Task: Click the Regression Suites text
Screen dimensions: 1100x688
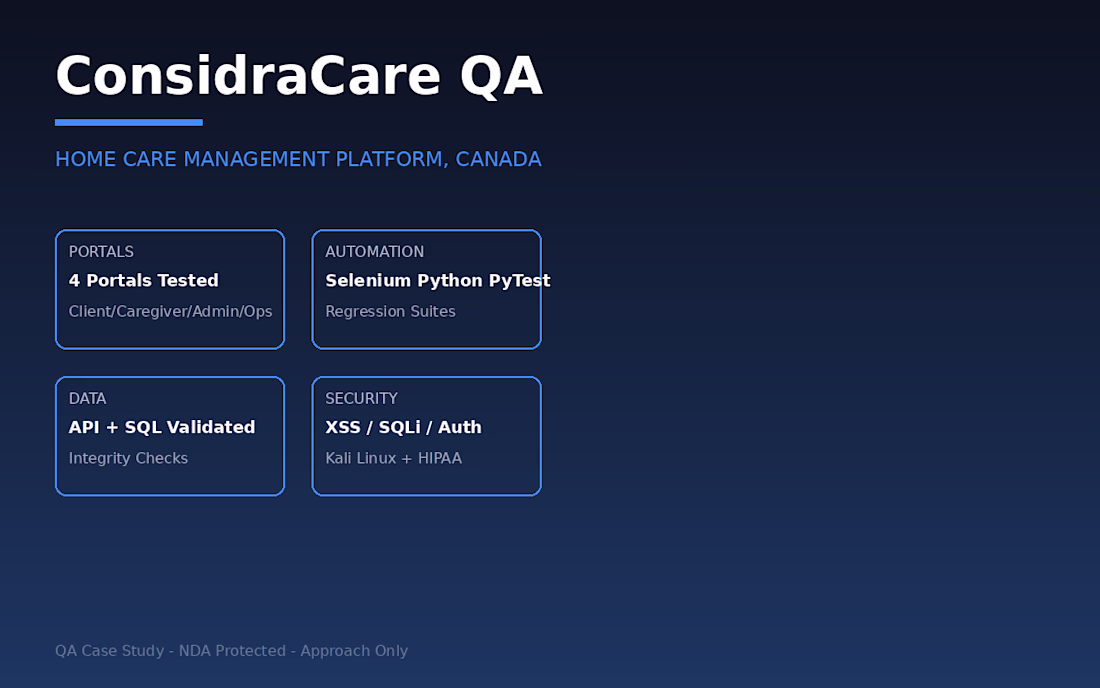Action: coord(391,311)
